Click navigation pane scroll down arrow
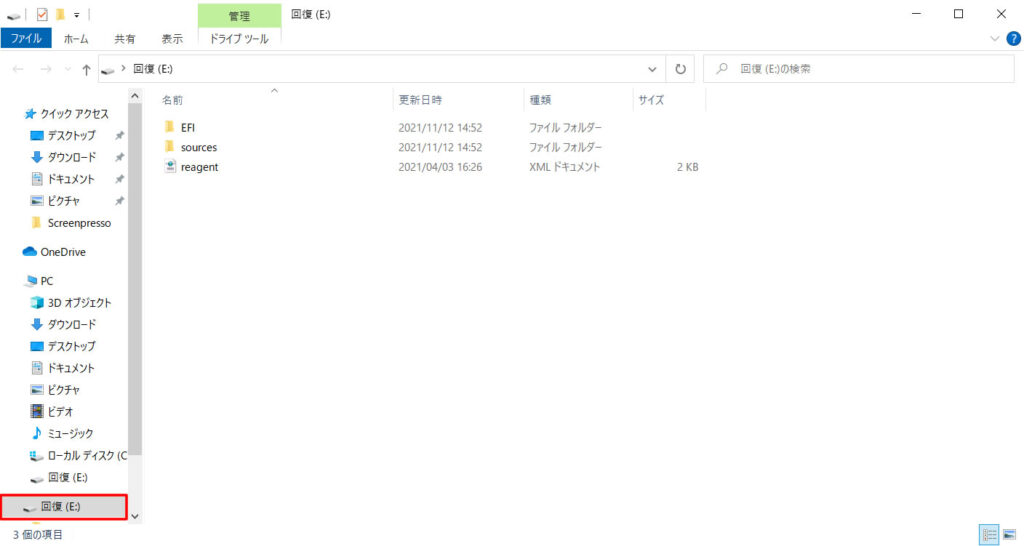The height and width of the screenshot is (546, 1024). (135, 516)
